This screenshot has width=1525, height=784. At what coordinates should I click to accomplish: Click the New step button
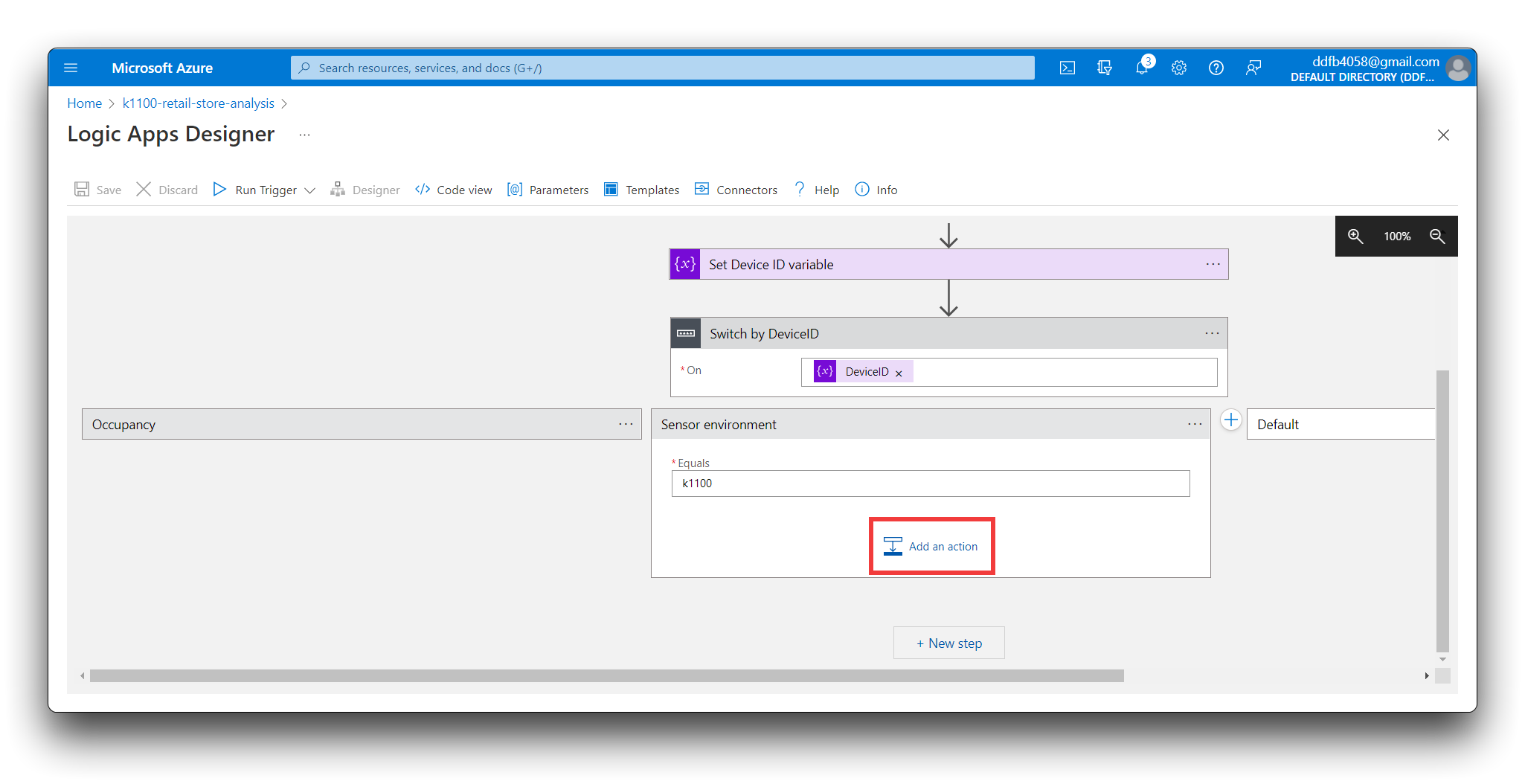[949, 643]
